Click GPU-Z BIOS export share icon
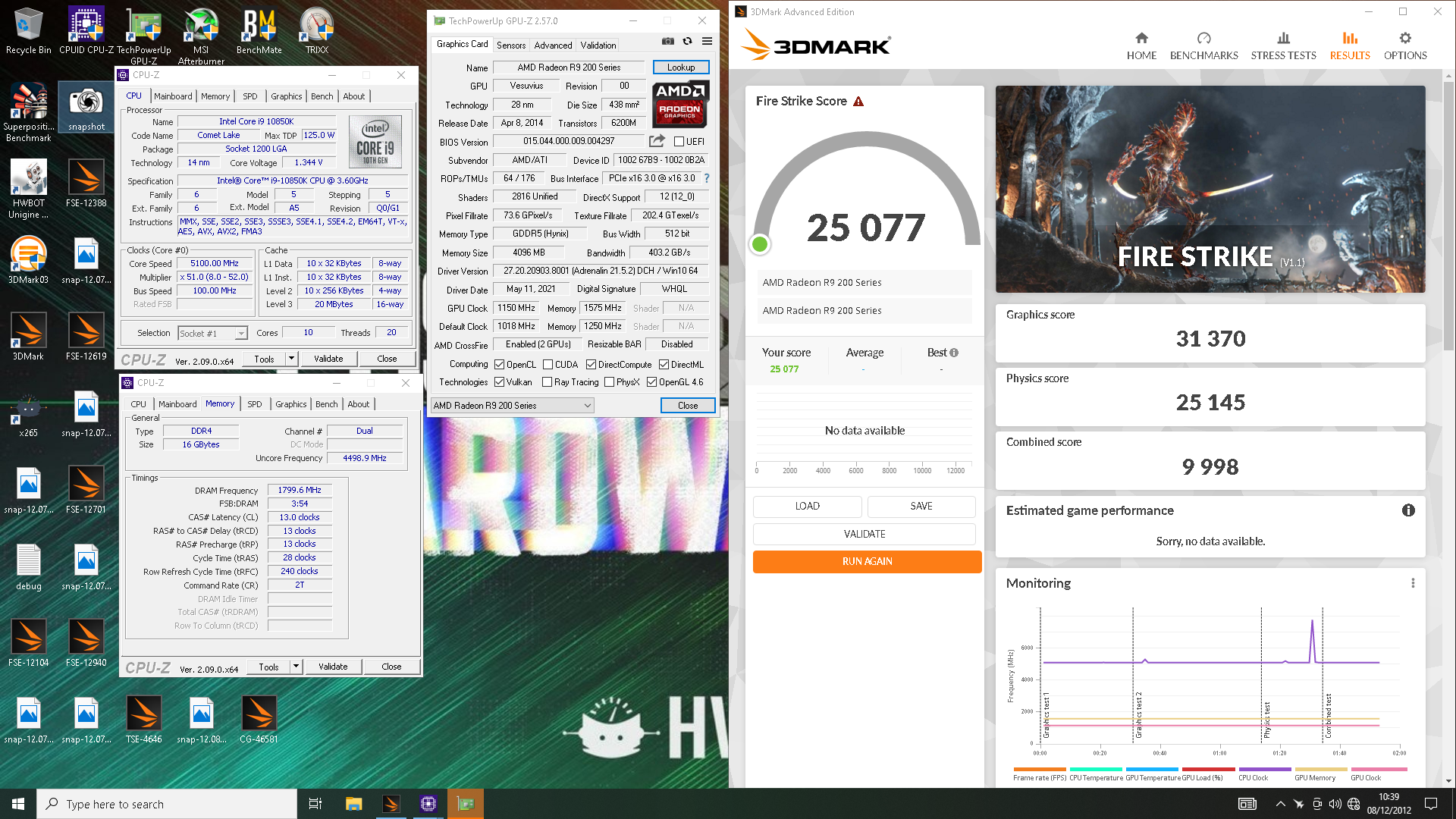 (657, 141)
